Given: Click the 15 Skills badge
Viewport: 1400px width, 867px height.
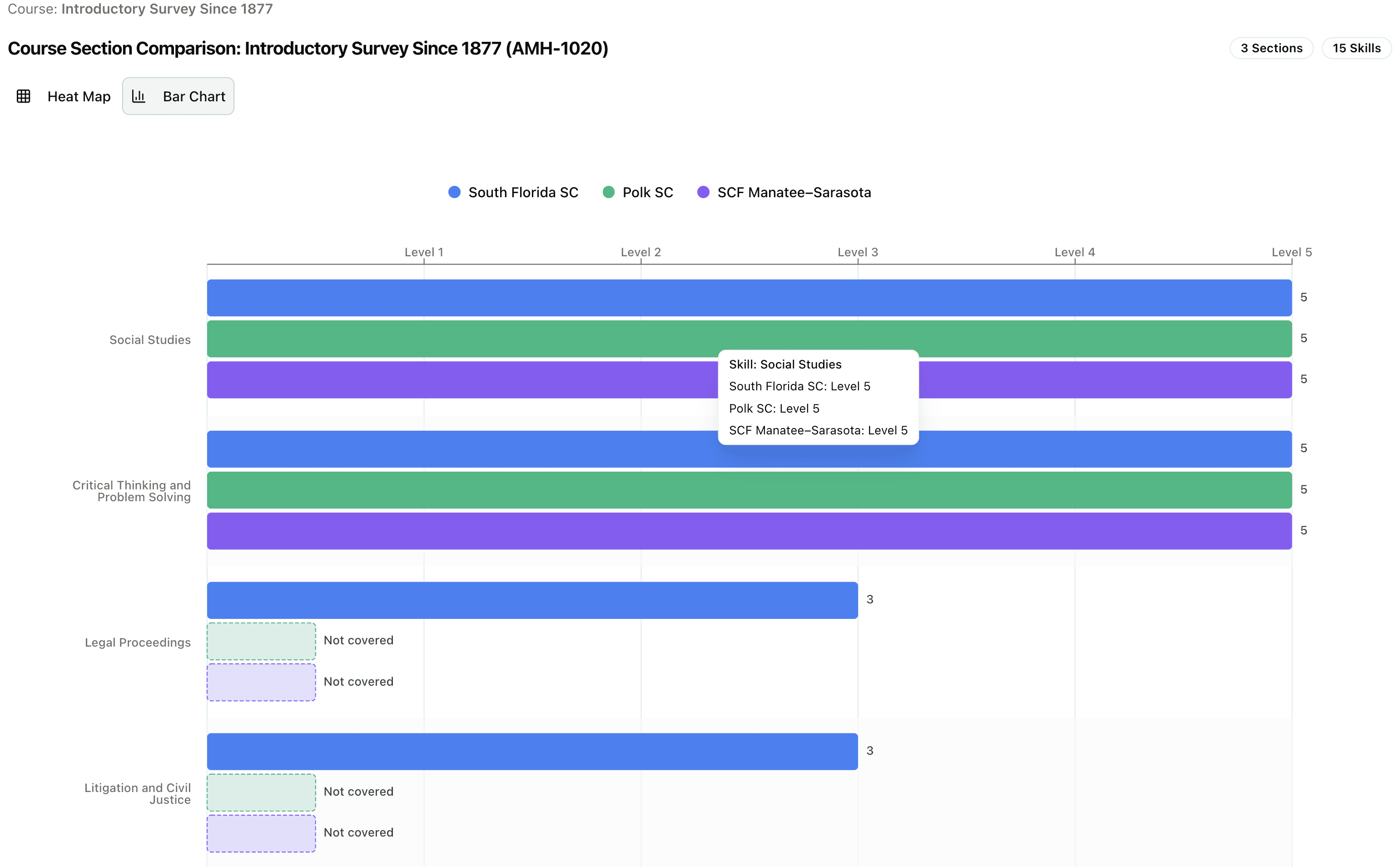Looking at the screenshot, I should [1356, 48].
